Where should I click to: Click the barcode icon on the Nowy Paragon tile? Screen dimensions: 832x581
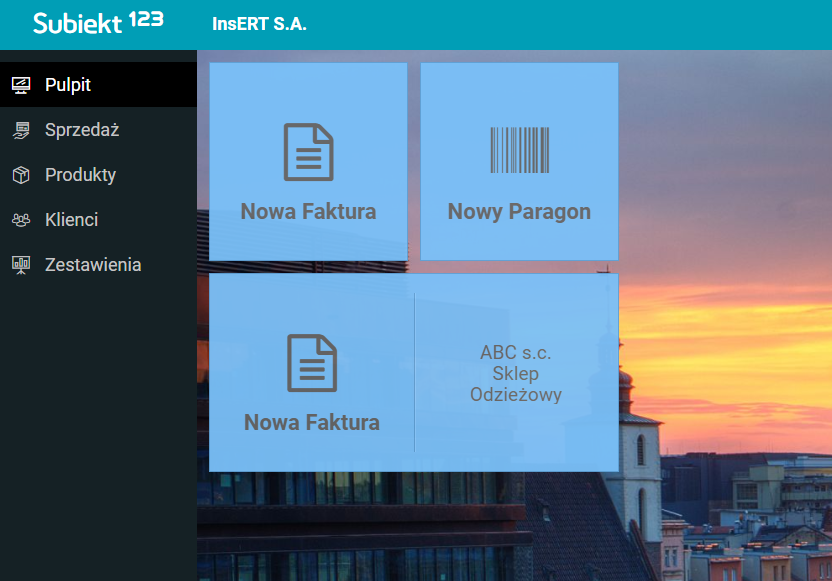pos(519,150)
